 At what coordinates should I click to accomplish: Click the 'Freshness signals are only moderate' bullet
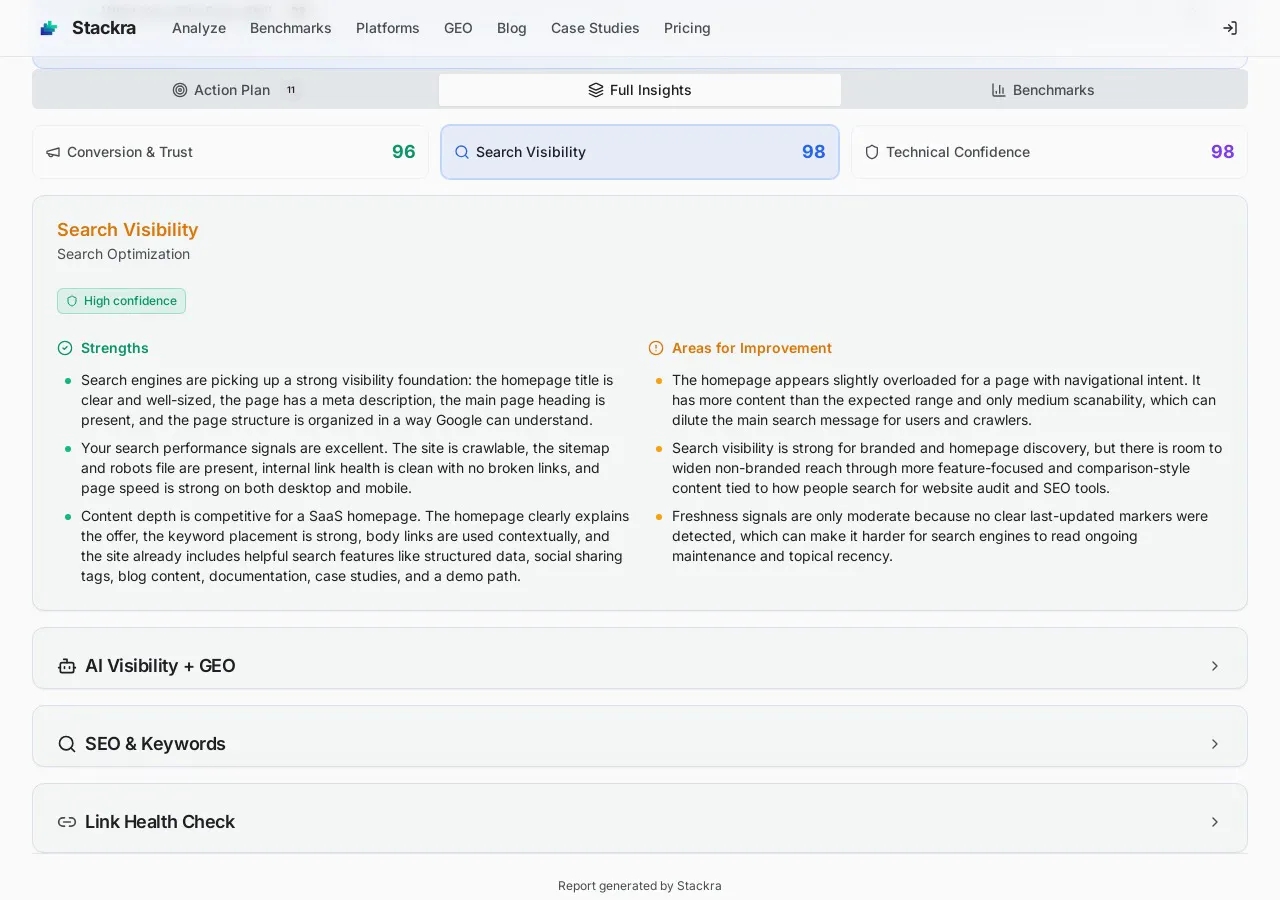pos(940,536)
